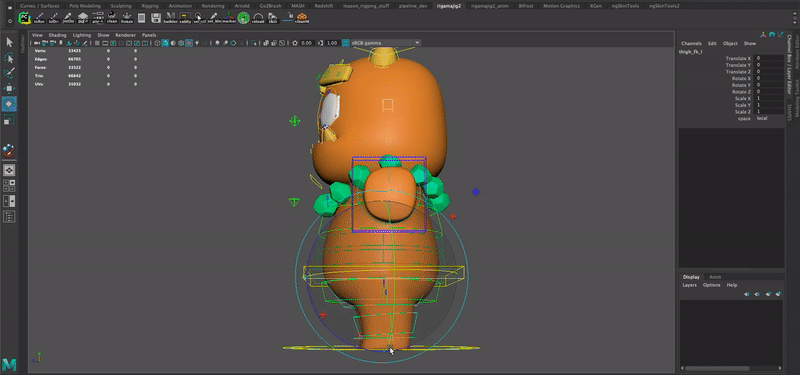The width and height of the screenshot is (800, 375).
Task: Select the Paint selection tool
Action: [x=9, y=73]
